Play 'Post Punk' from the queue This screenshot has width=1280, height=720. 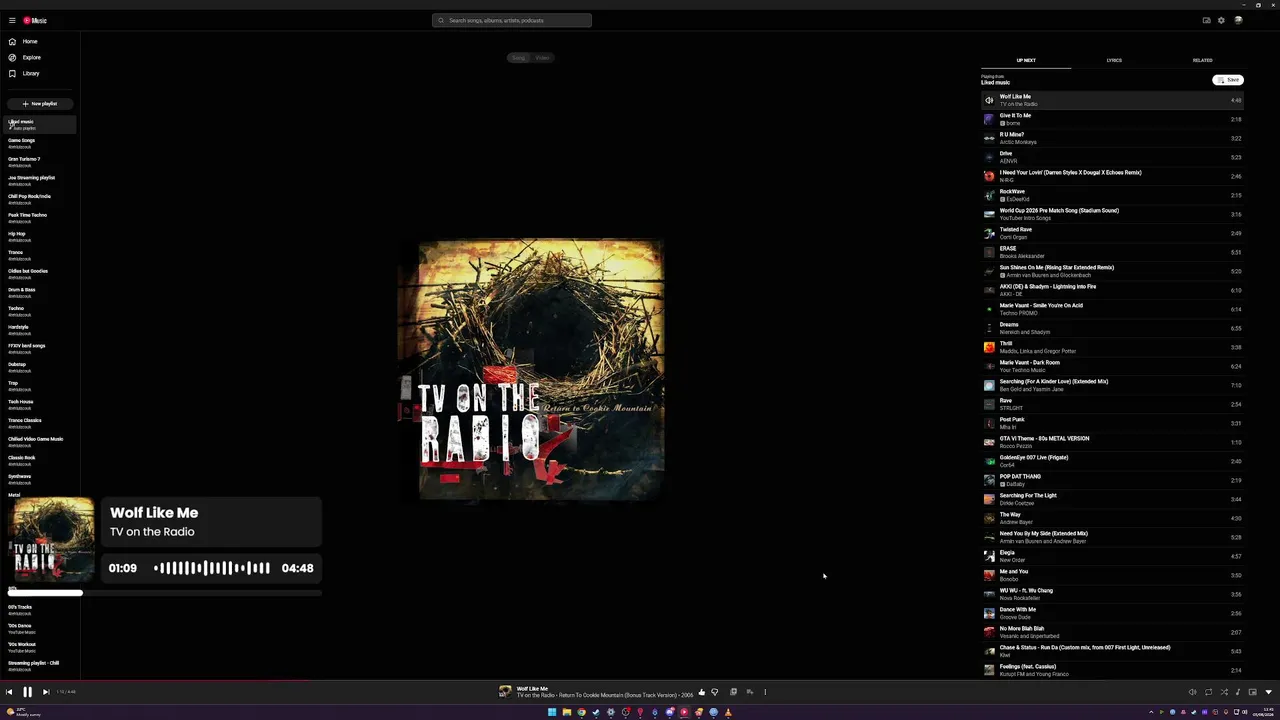pos(1113,423)
